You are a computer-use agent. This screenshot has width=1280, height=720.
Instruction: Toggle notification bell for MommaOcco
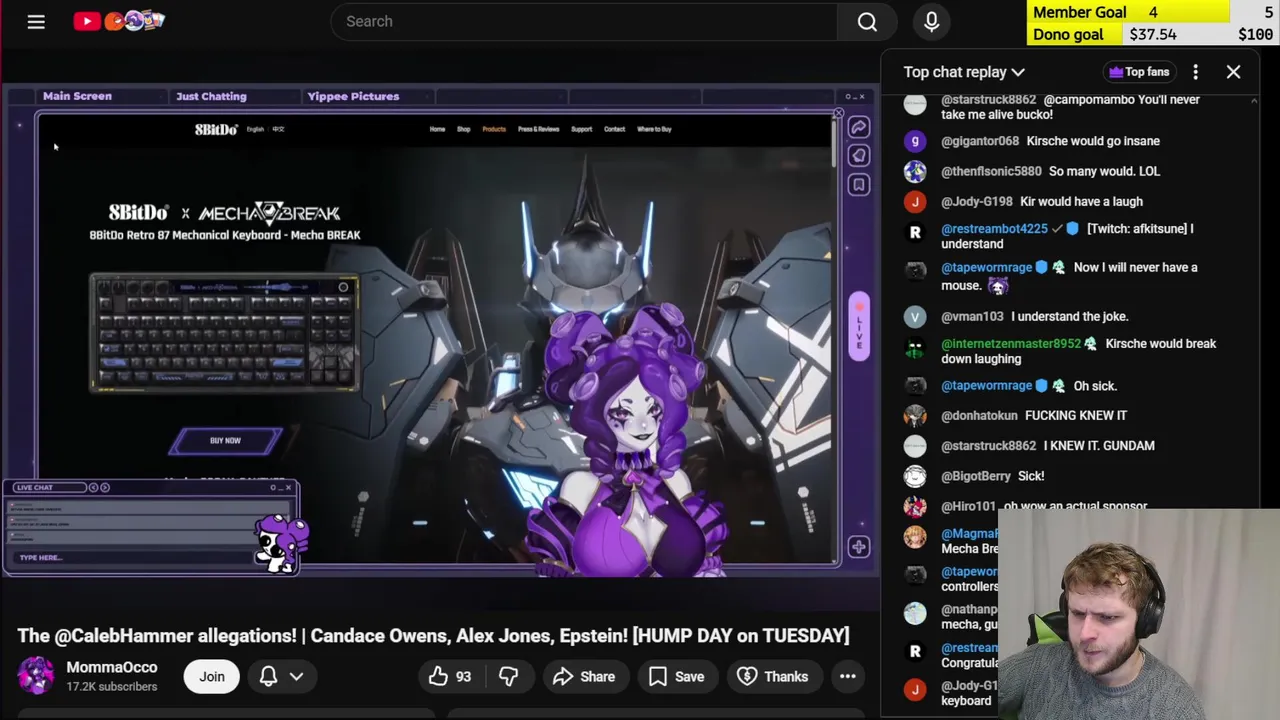pos(268,677)
